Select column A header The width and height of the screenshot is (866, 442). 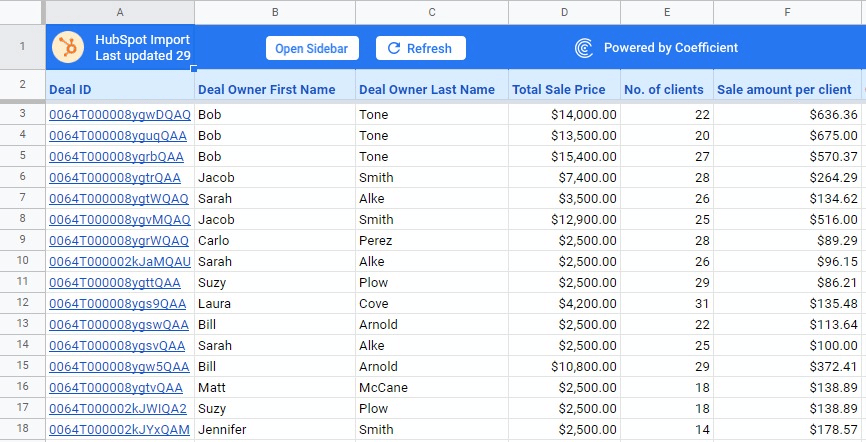pos(120,12)
